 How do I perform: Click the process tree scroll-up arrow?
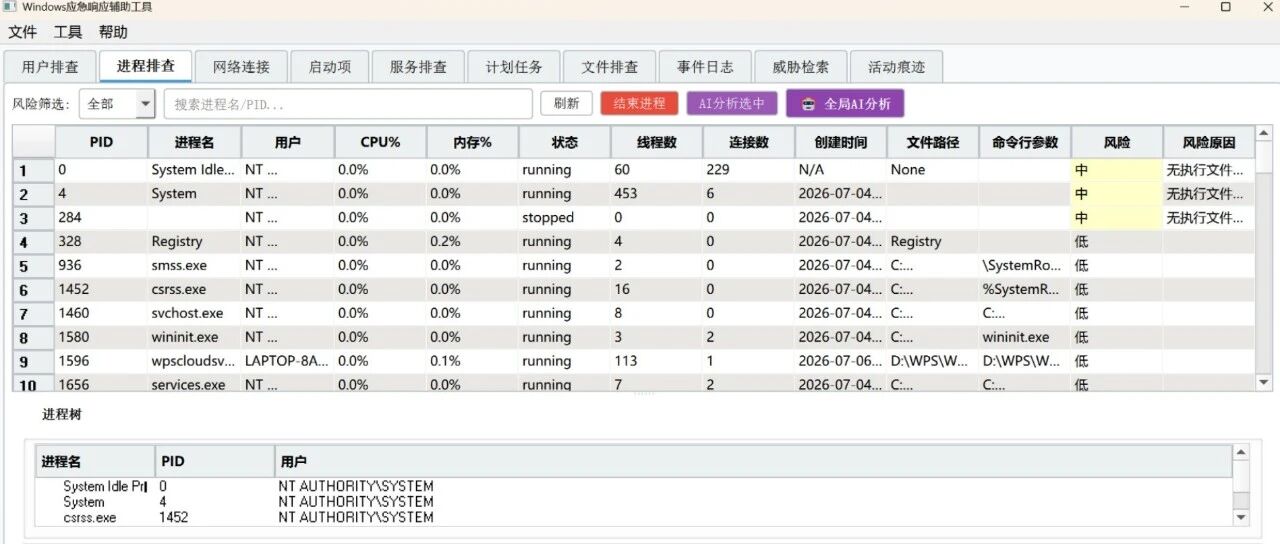coord(1241,453)
